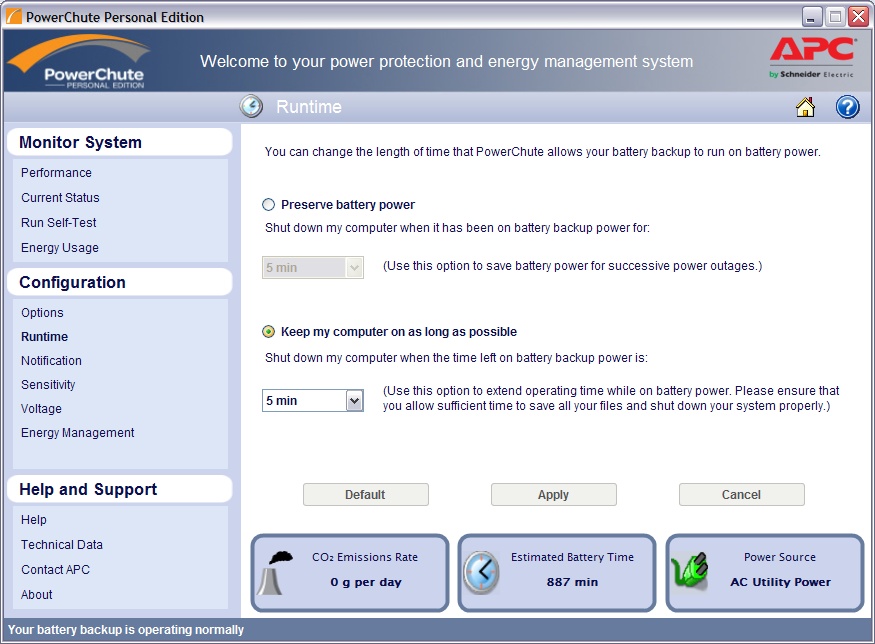This screenshot has width=875, height=644.
Task: Open Options configuration
Action: click(42, 313)
